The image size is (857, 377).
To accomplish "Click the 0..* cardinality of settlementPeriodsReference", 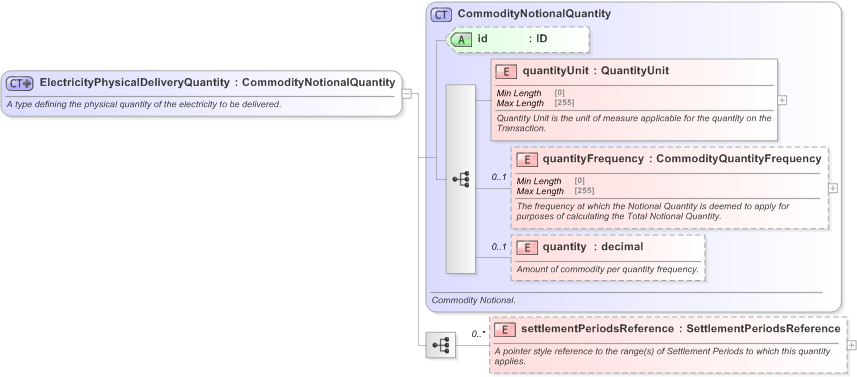I will pos(479,333).
